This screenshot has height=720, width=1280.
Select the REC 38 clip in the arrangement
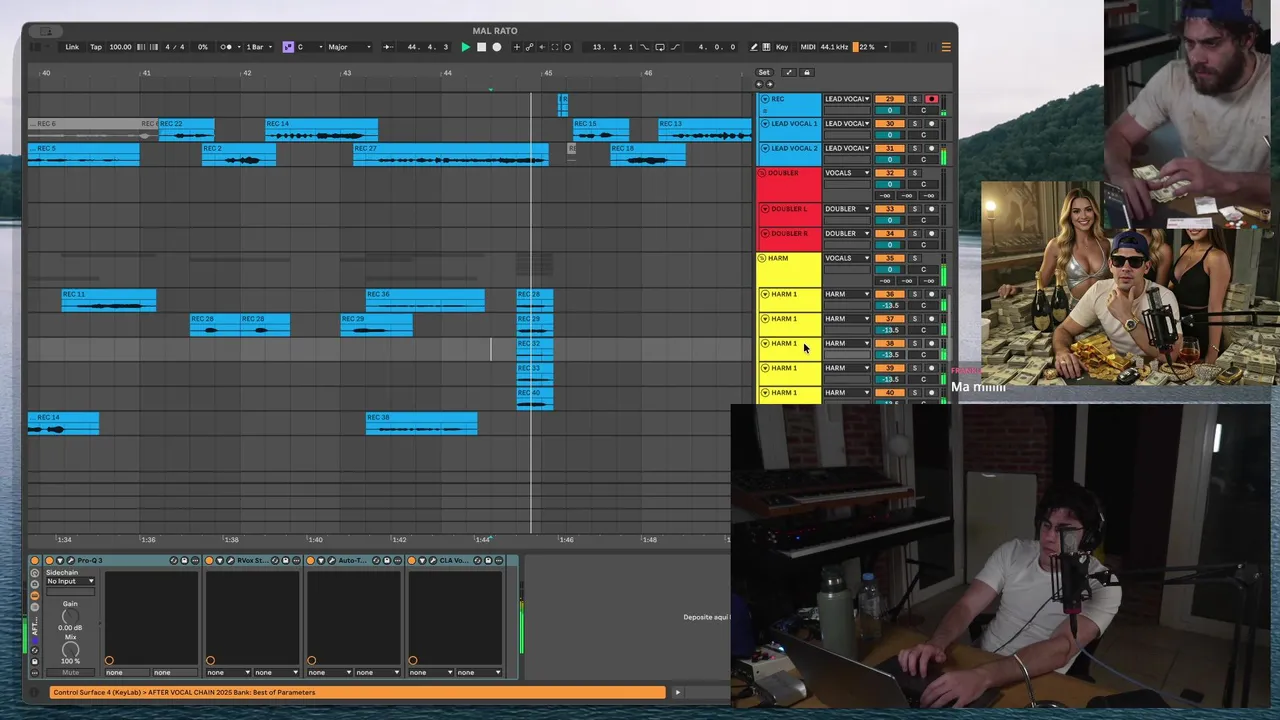click(422, 424)
